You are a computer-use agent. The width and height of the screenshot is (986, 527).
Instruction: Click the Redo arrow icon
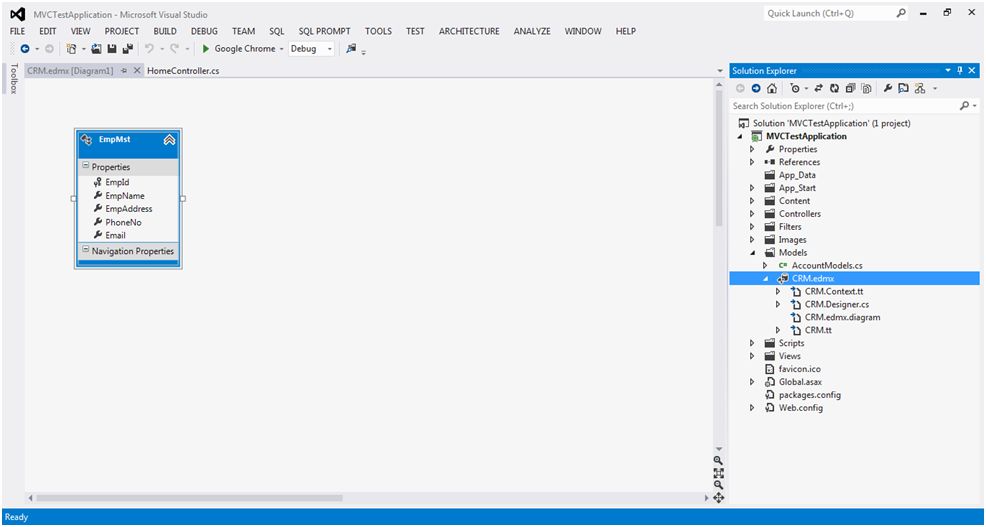coord(175,48)
